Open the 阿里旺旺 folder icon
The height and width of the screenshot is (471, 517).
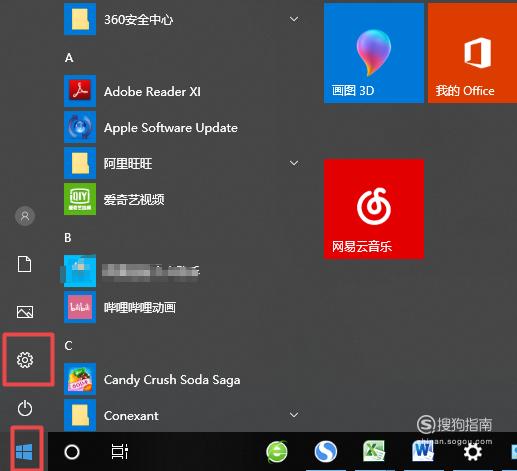pyautogui.click(x=80, y=163)
